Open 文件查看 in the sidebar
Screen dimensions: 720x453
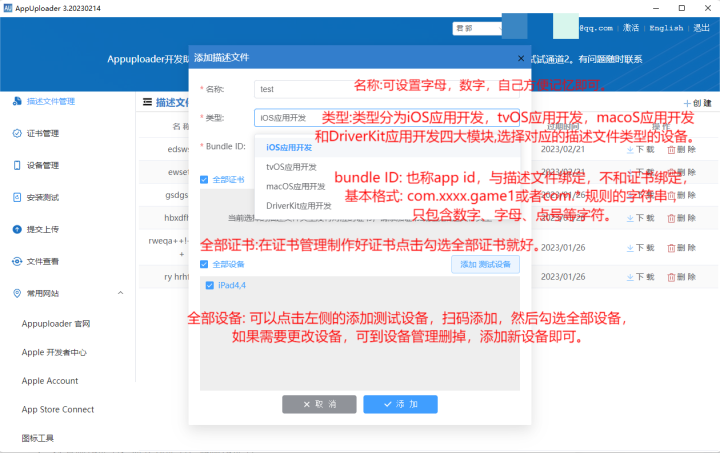point(42,261)
